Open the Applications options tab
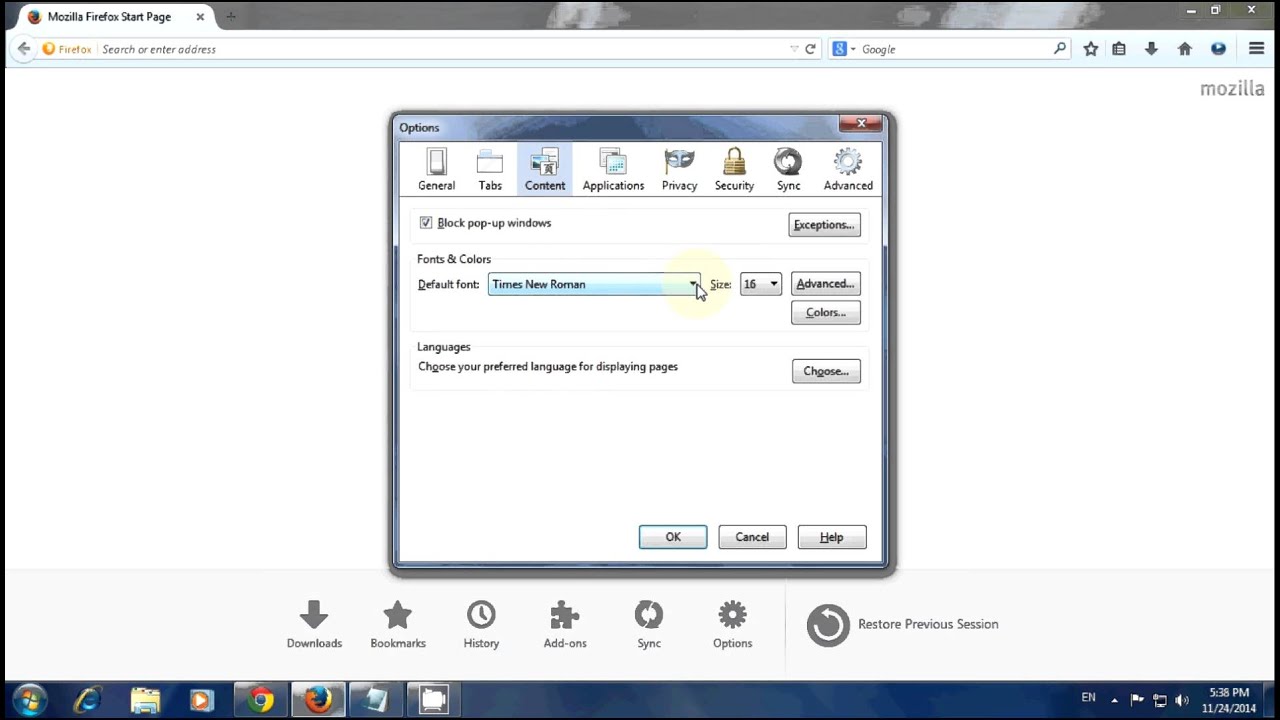The width and height of the screenshot is (1280, 720). click(613, 170)
